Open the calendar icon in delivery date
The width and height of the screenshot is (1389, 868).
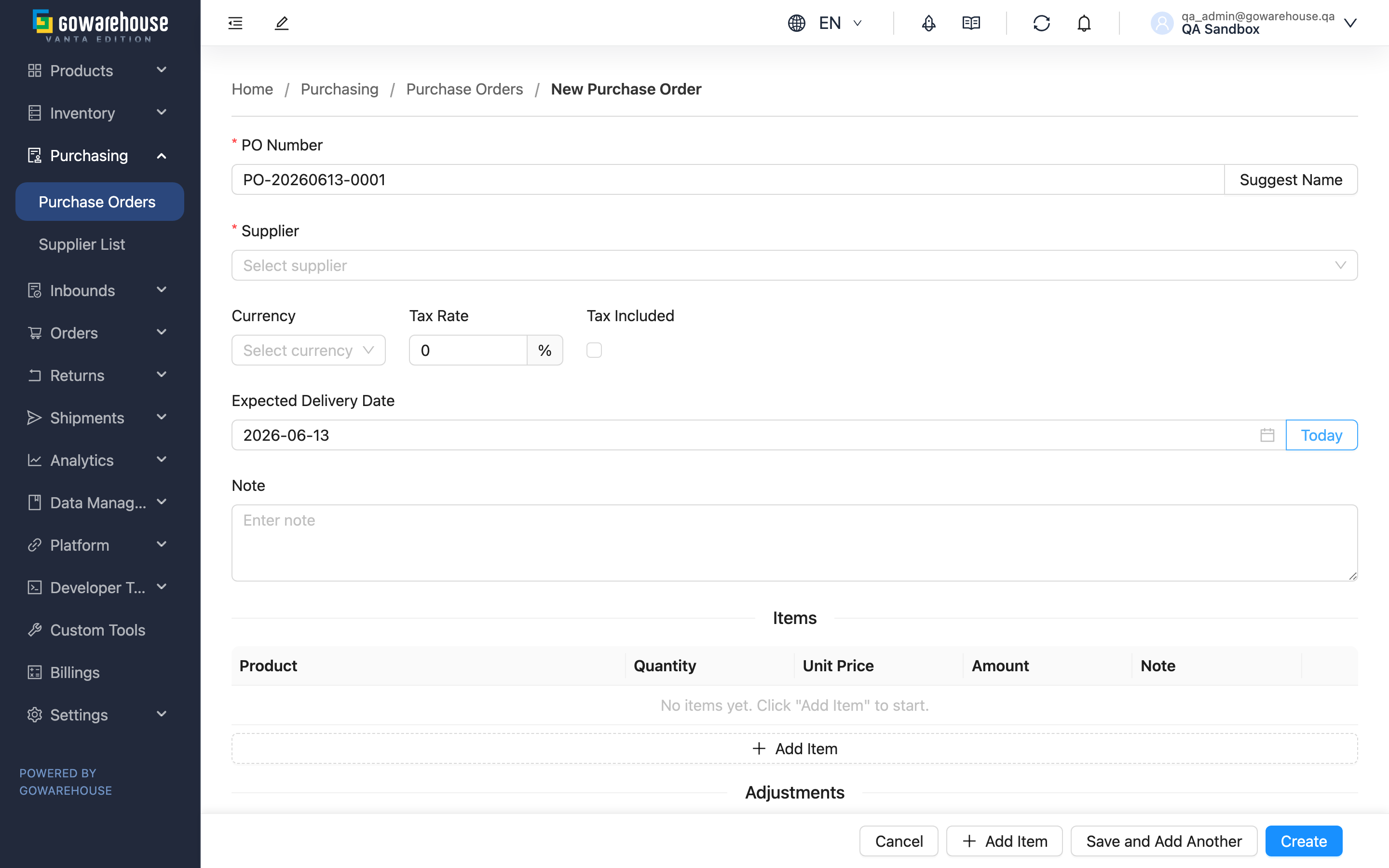pos(1267,435)
